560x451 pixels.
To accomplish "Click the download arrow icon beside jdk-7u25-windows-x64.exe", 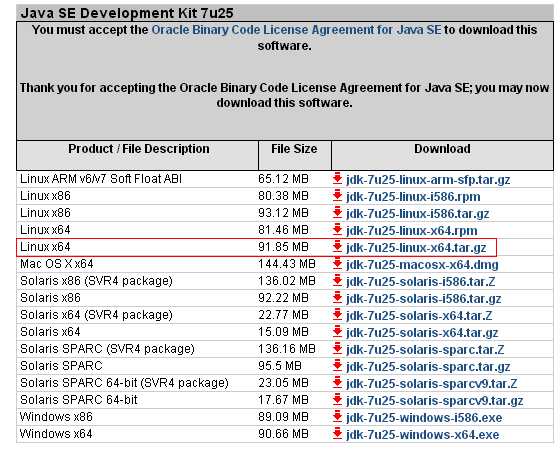I will [337, 433].
